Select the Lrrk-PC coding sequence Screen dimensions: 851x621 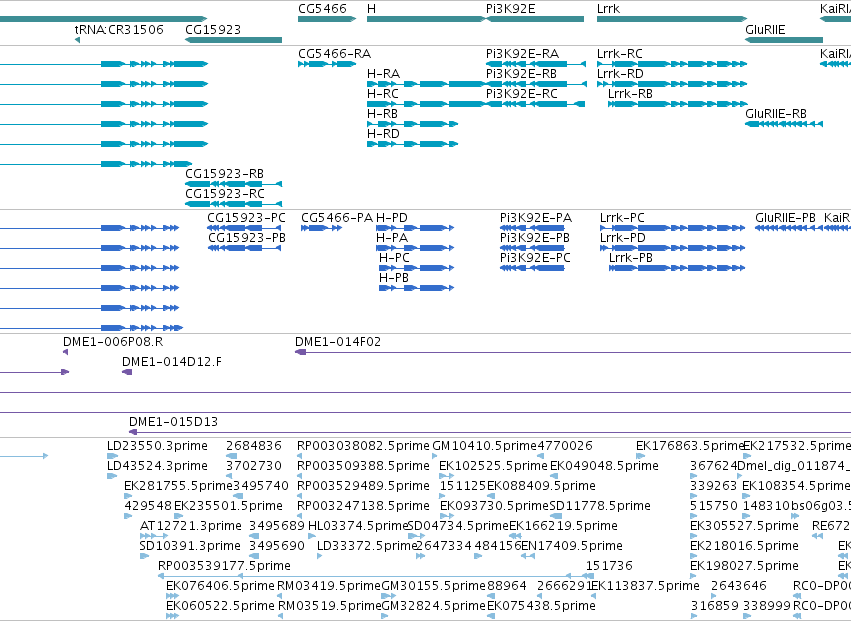click(x=672, y=228)
